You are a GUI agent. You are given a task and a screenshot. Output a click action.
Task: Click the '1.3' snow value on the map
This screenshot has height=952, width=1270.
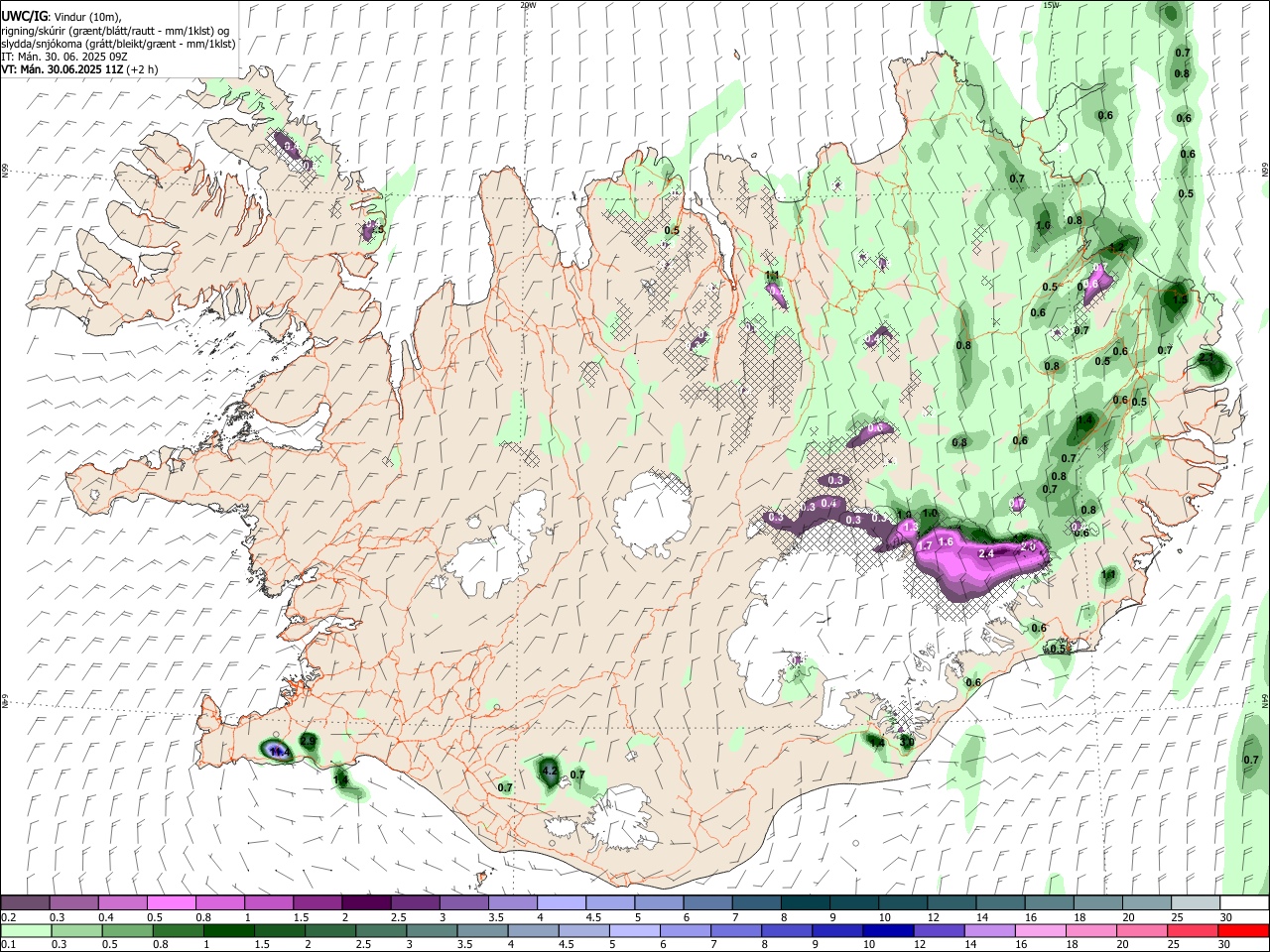(x=910, y=529)
